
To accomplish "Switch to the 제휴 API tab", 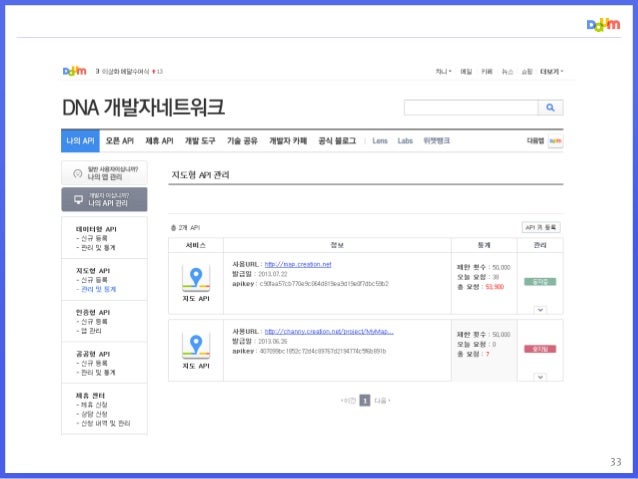I will [160, 141].
